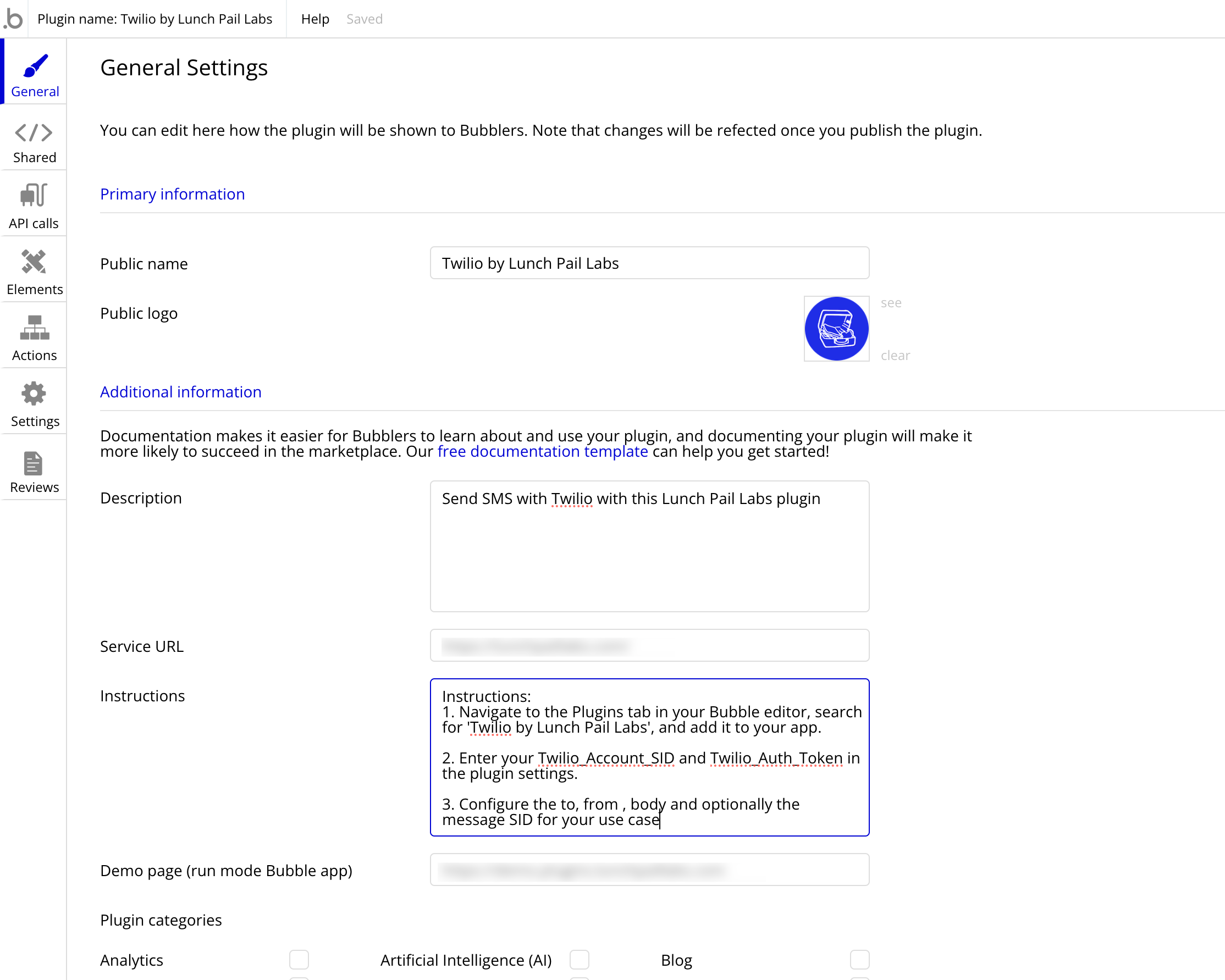Click the plugin name in header
The width and height of the screenshot is (1225, 980).
tap(154, 19)
